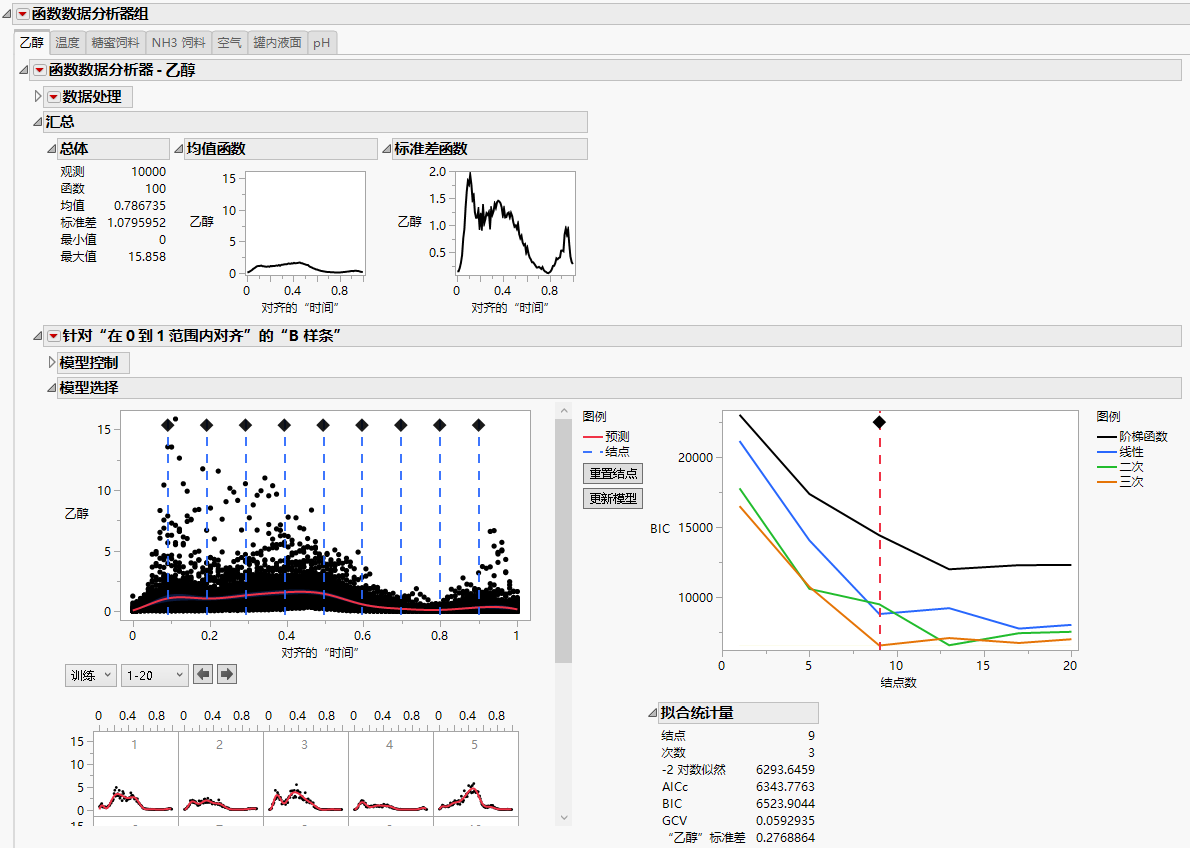Click the 重置结点 button
Viewport: 1190px width, 848px height.
point(612,473)
